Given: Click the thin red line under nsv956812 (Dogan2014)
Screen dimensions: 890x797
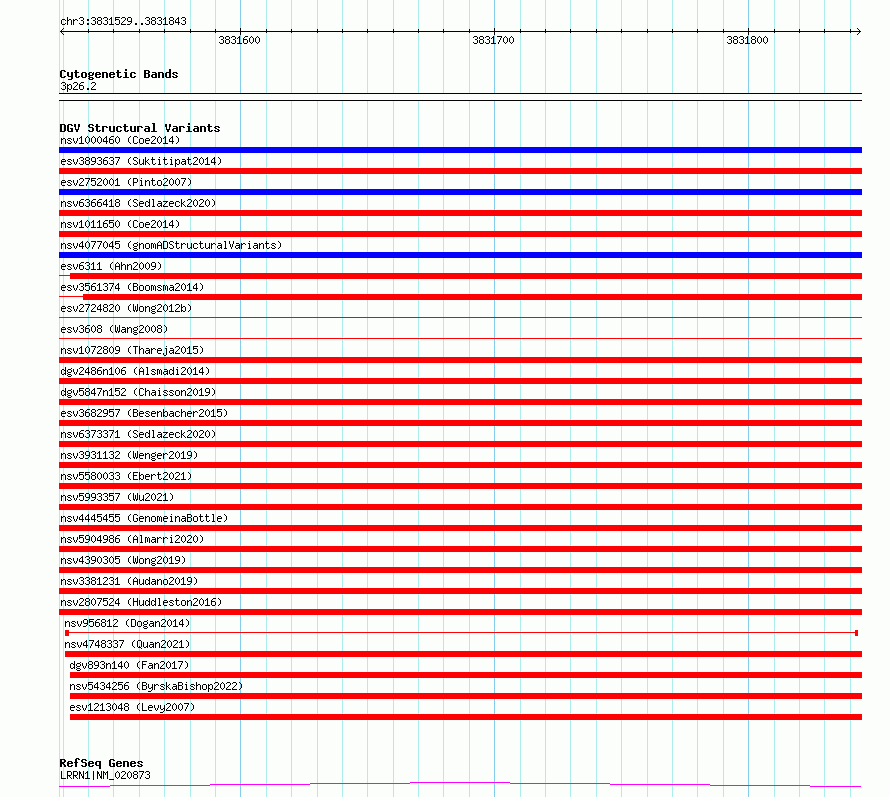Looking at the screenshot, I should (461, 632).
